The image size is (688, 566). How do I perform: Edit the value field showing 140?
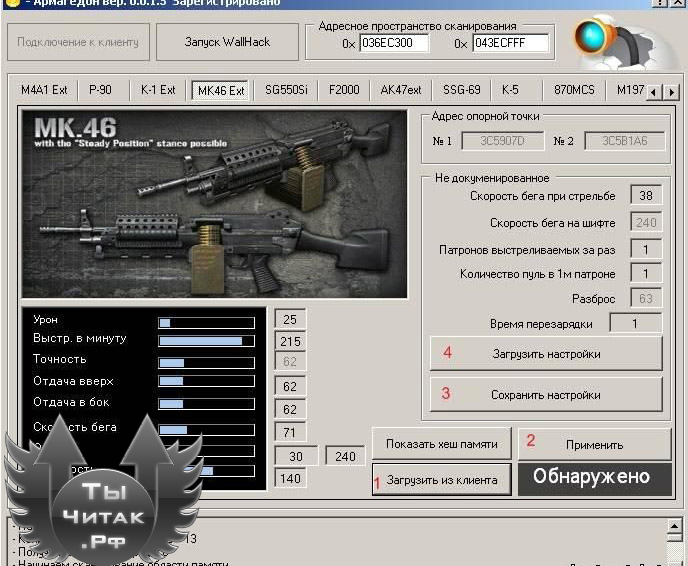[x=290, y=478]
